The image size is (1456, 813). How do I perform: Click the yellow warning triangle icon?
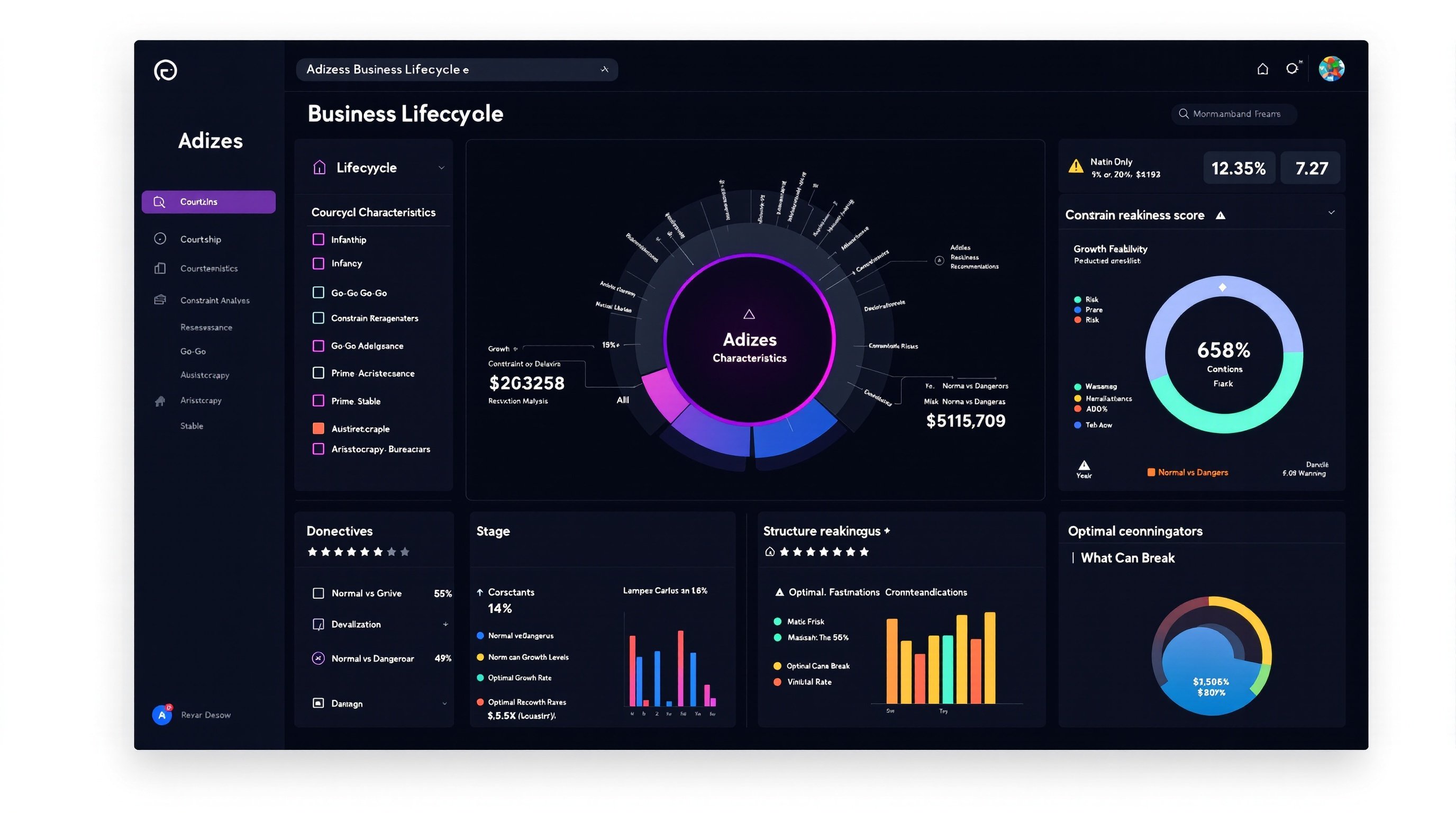1076,167
